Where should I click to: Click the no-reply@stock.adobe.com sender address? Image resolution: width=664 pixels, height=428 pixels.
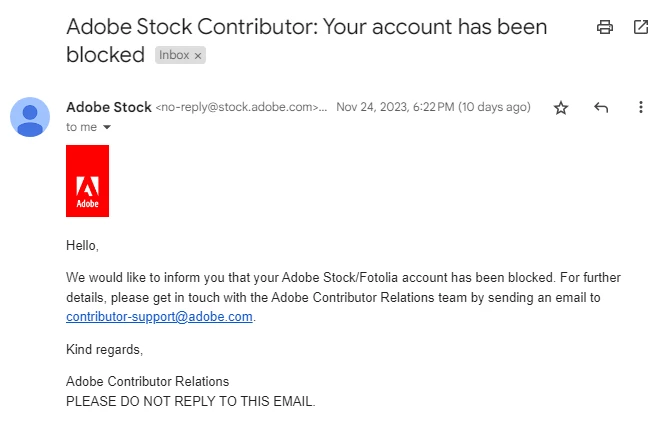click(238, 107)
